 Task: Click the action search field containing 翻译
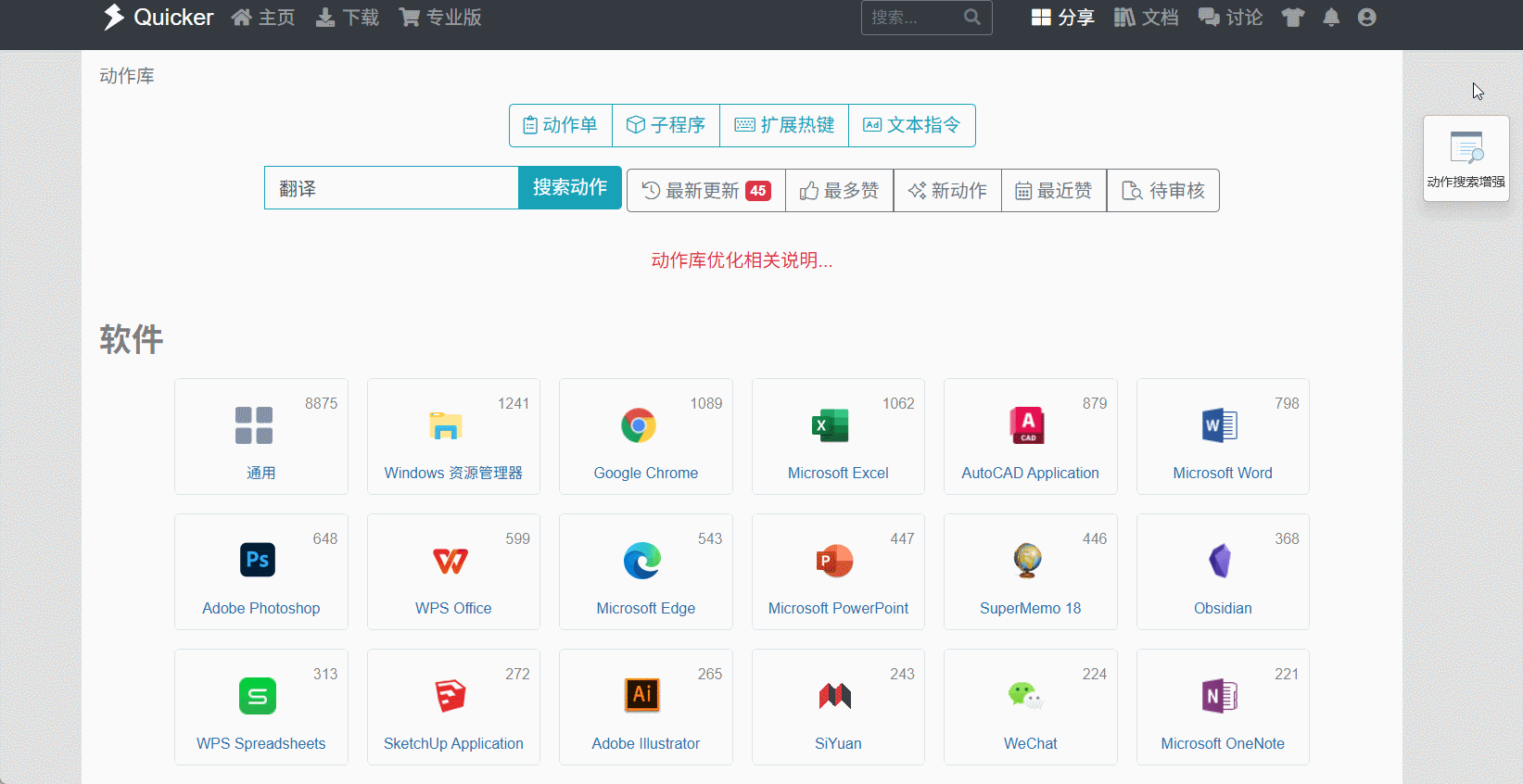(391, 188)
